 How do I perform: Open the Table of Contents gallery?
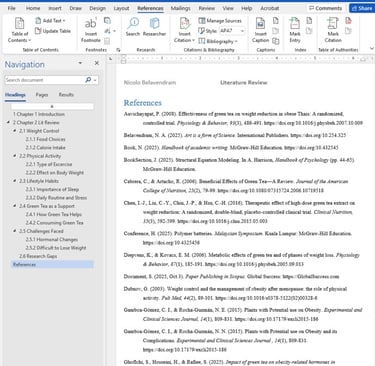tap(19, 30)
